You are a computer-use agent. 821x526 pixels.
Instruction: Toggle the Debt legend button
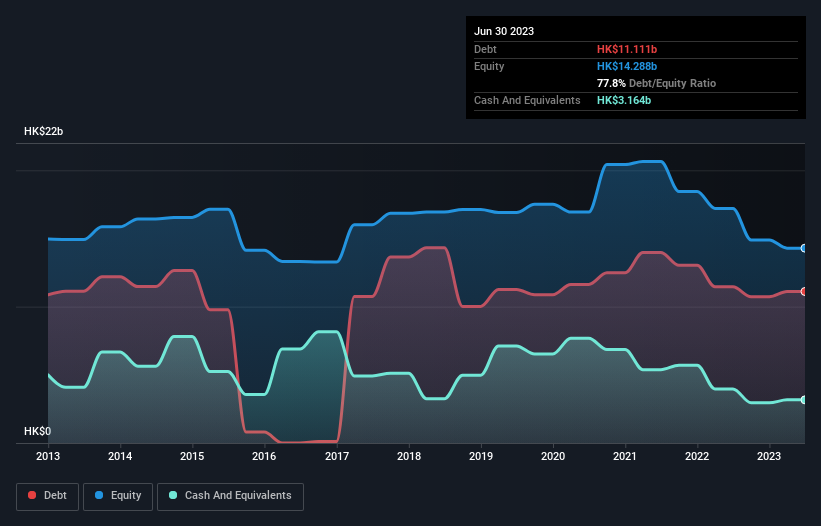48,496
